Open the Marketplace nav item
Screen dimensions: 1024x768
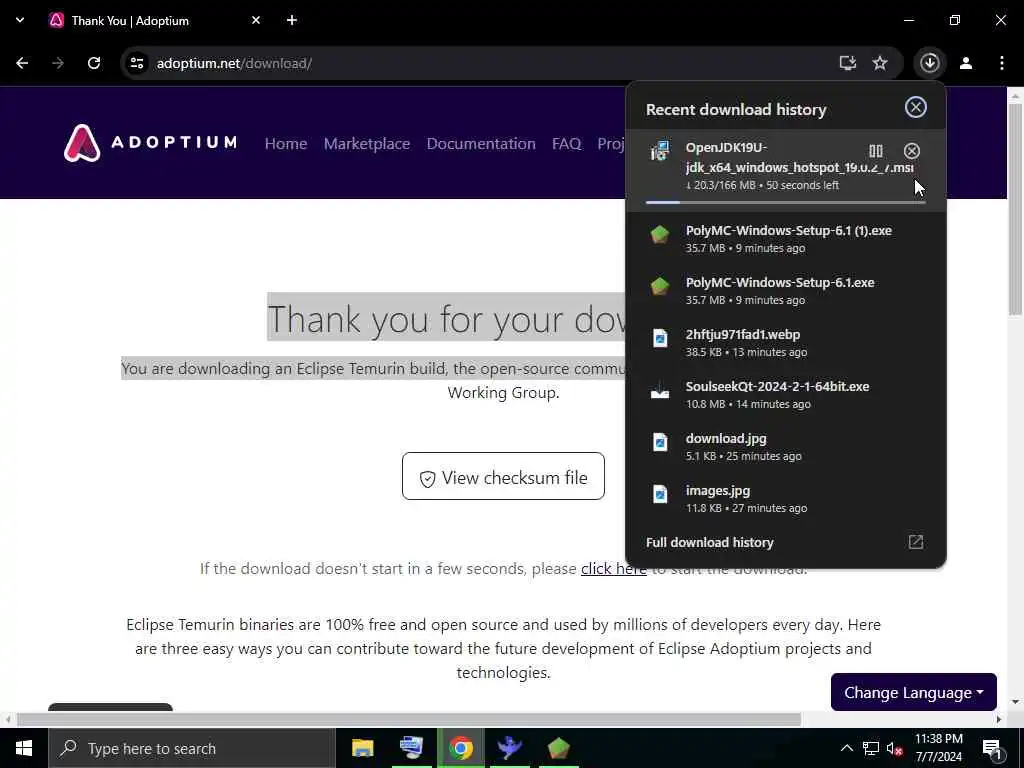367,144
